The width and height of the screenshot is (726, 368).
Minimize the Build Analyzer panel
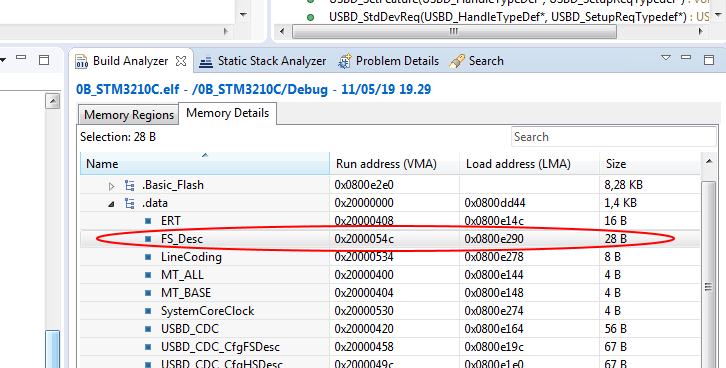click(686, 57)
